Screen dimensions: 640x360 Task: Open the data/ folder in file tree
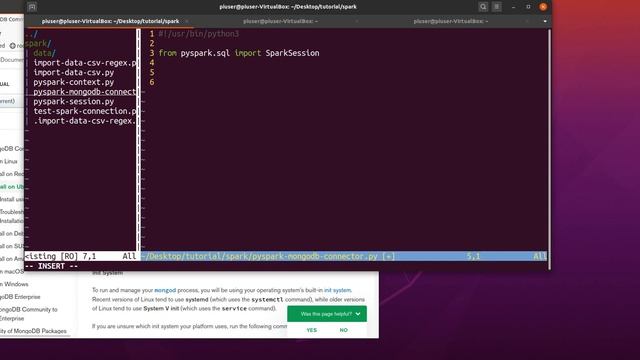coord(44,53)
